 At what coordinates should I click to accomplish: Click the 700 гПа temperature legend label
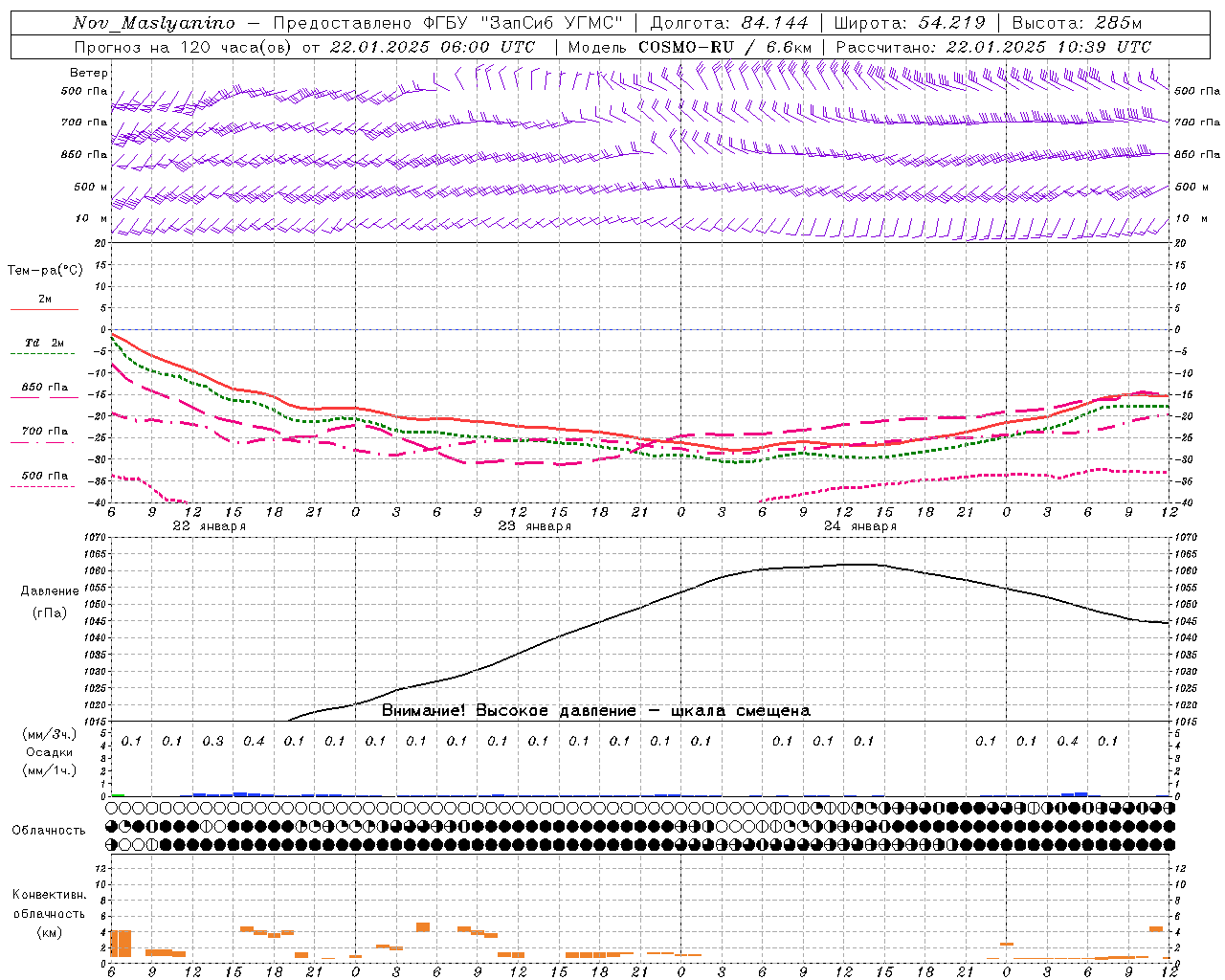pos(45,432)
